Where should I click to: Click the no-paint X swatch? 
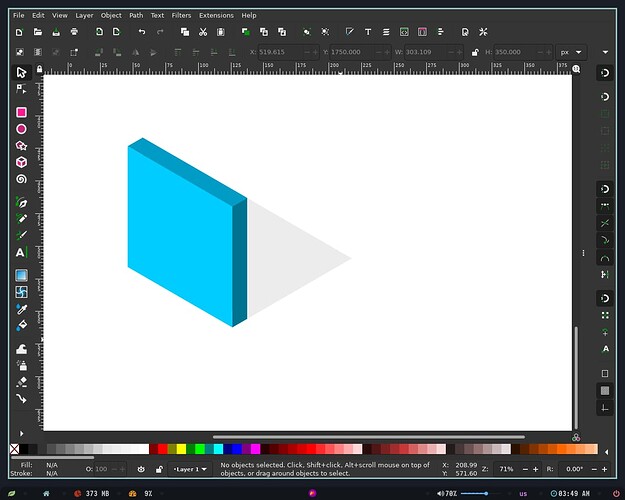[x=14, y=449]
